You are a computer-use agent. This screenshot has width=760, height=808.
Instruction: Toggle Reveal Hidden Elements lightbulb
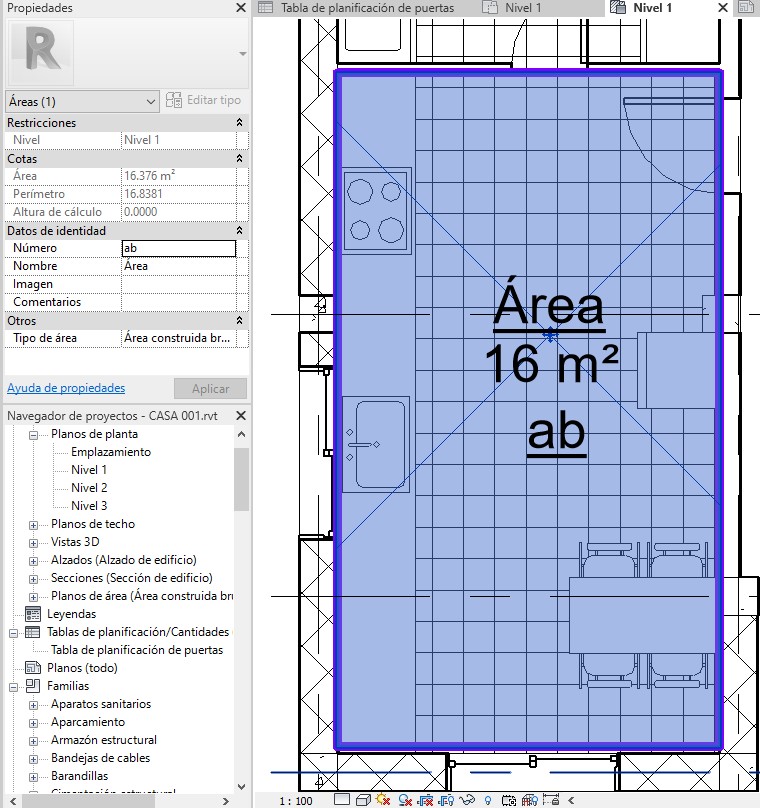point(488,801)
